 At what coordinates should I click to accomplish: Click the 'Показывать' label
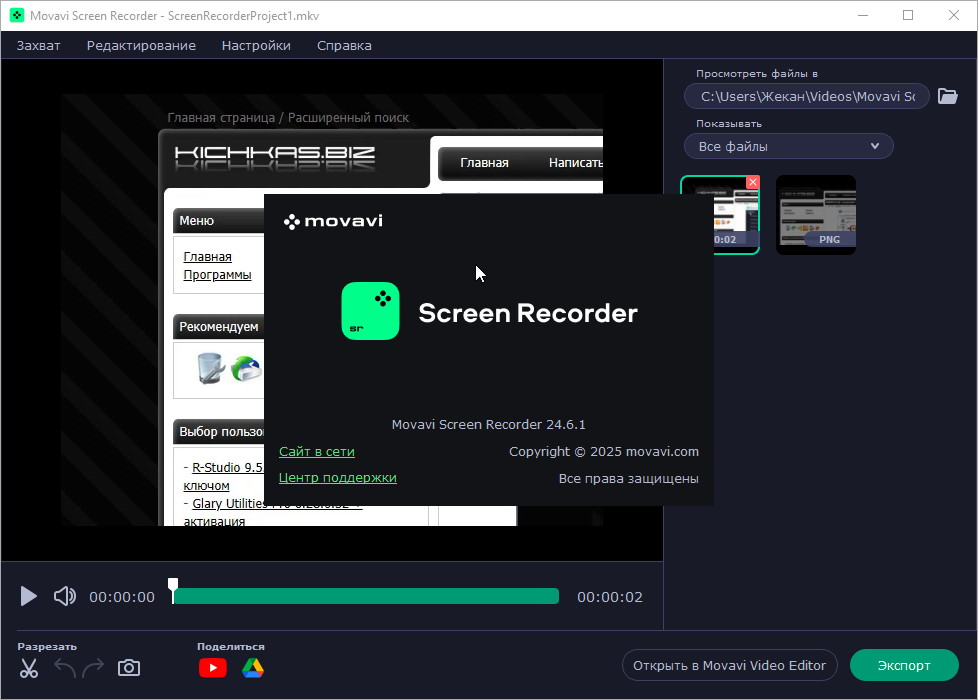(729, 124)
